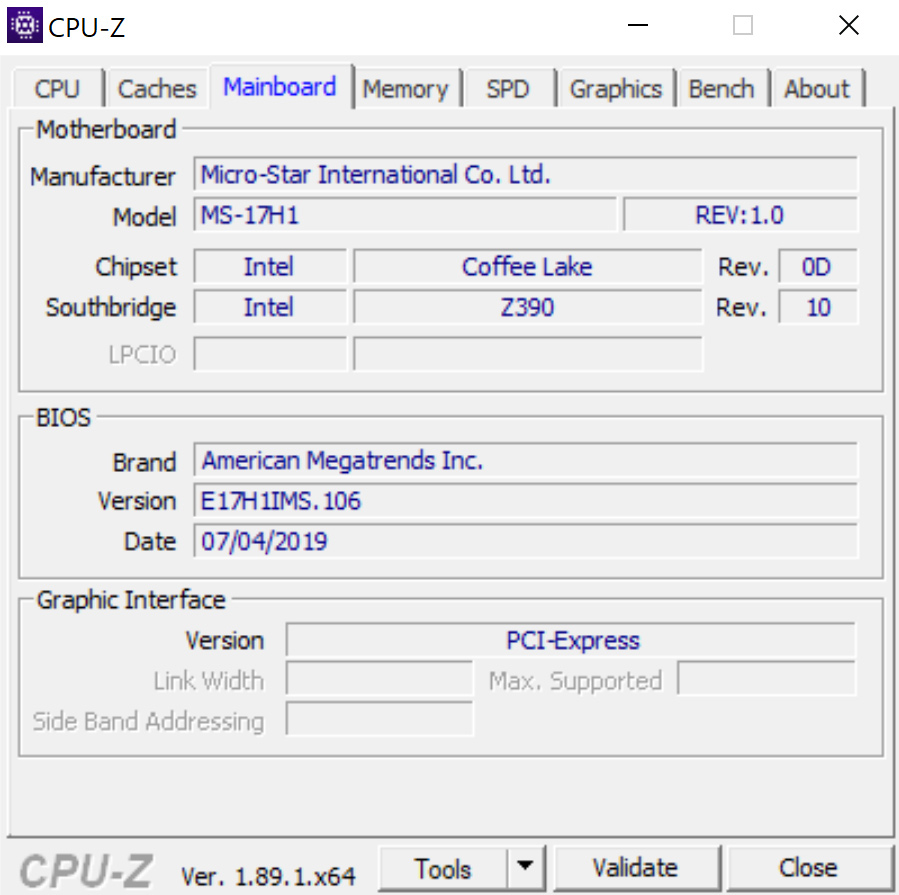Click the BIOS Brand American Megatrends Inc.
899x895 pixels.
526,460
